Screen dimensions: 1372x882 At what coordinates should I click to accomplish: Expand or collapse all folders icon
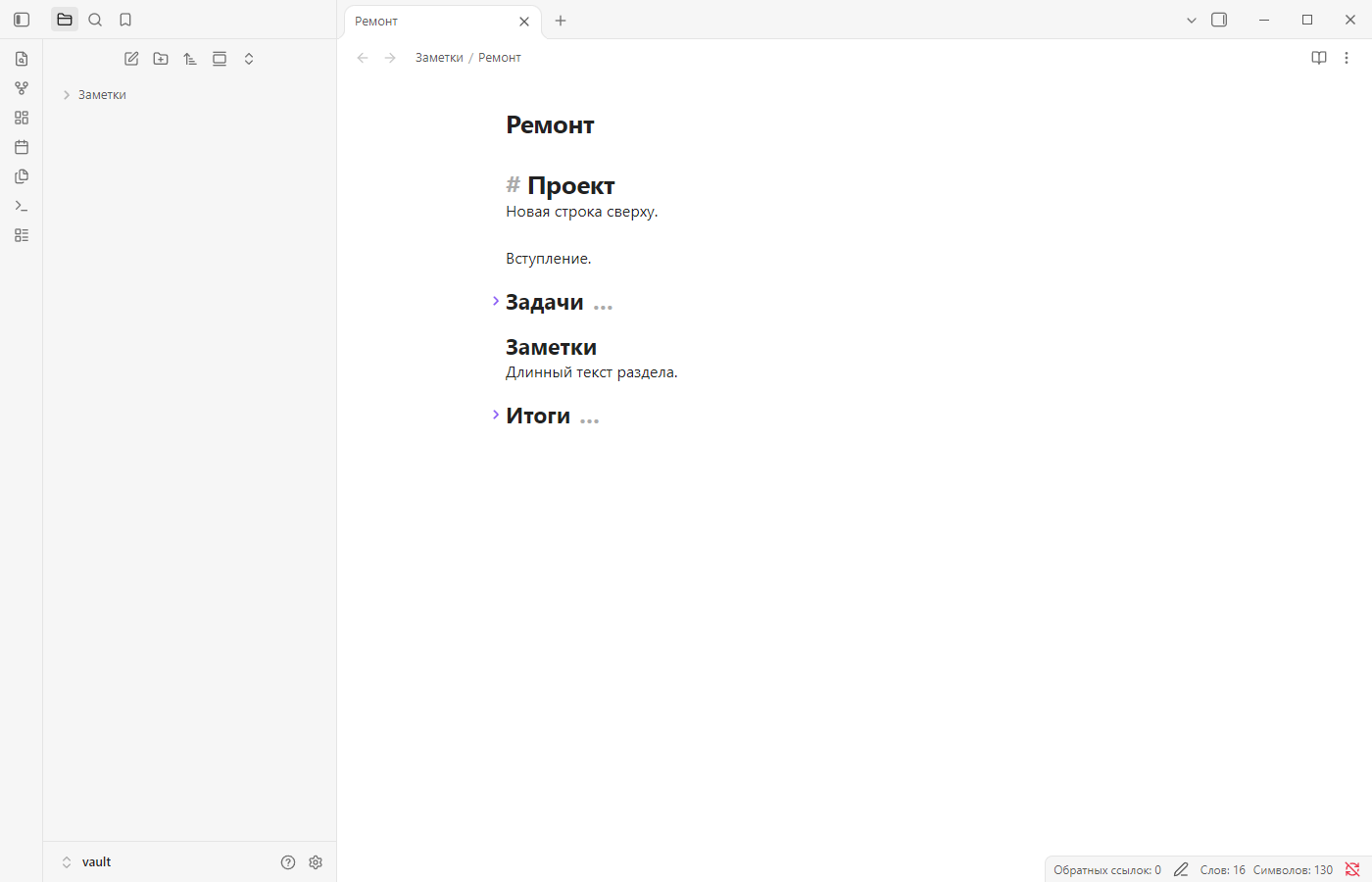(x=249, y=59)
